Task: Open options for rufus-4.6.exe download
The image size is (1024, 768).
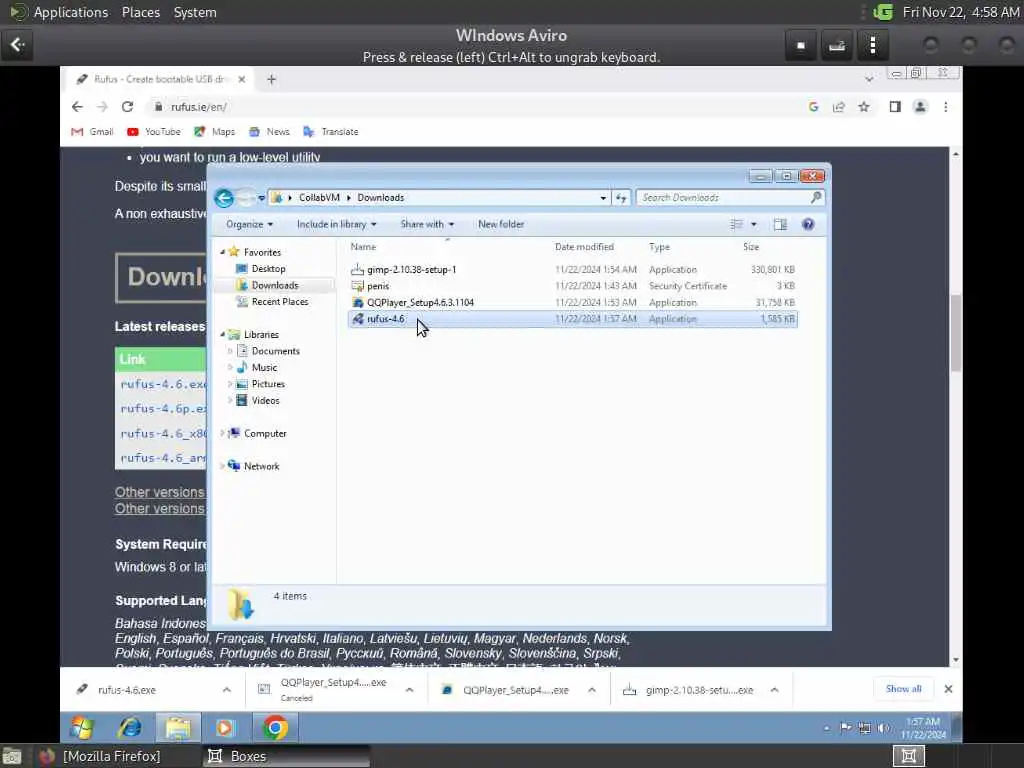Action: click(x=227, y=690)
